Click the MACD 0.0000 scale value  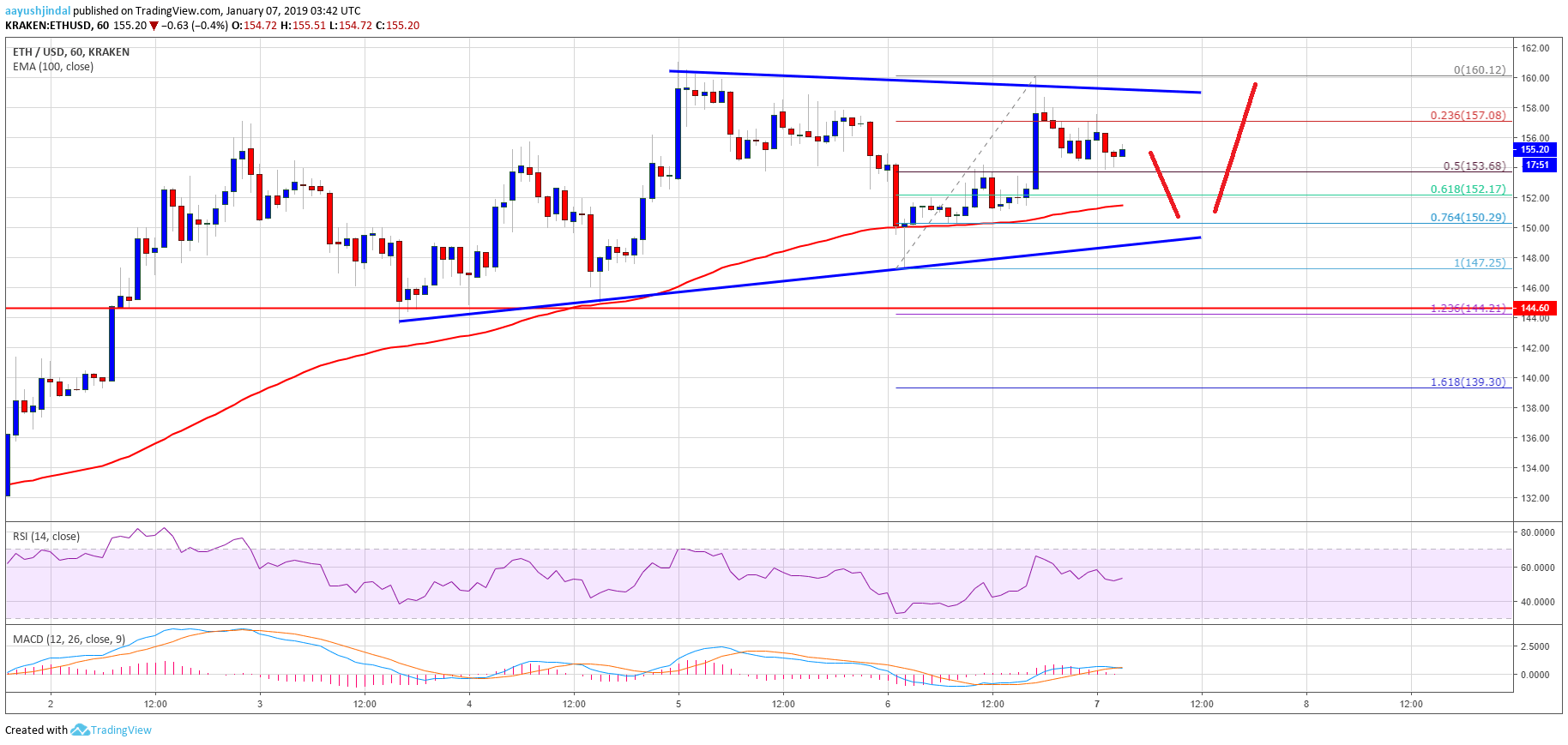[x=1535, y=675]
